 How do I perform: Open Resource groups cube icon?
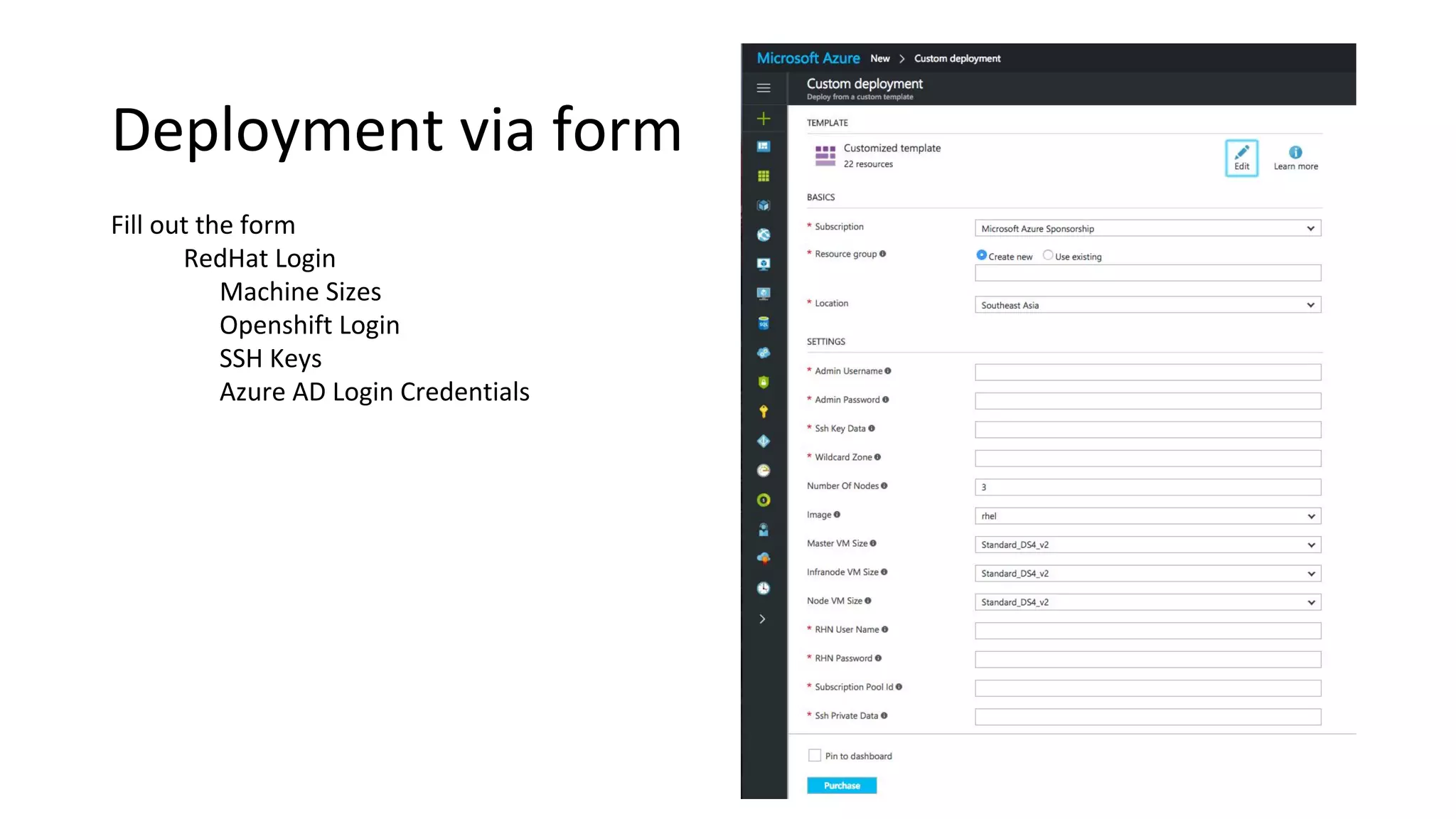764,205
